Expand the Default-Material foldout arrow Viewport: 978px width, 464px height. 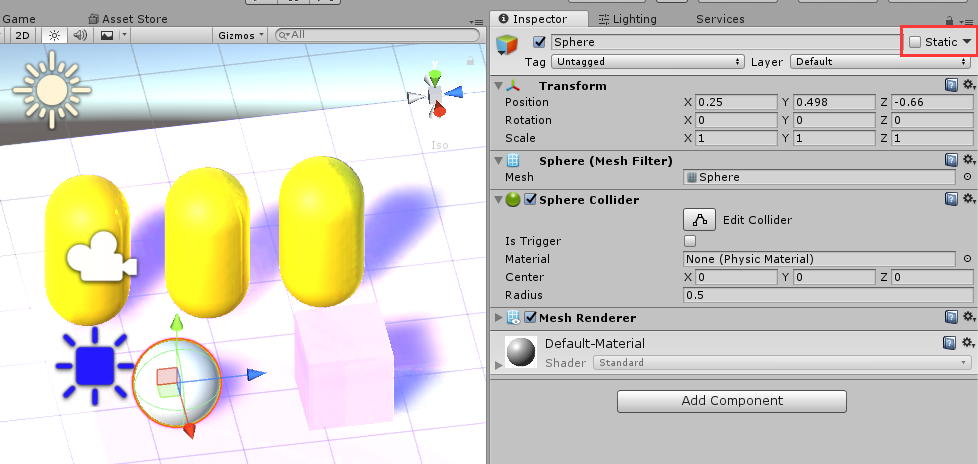498,364
